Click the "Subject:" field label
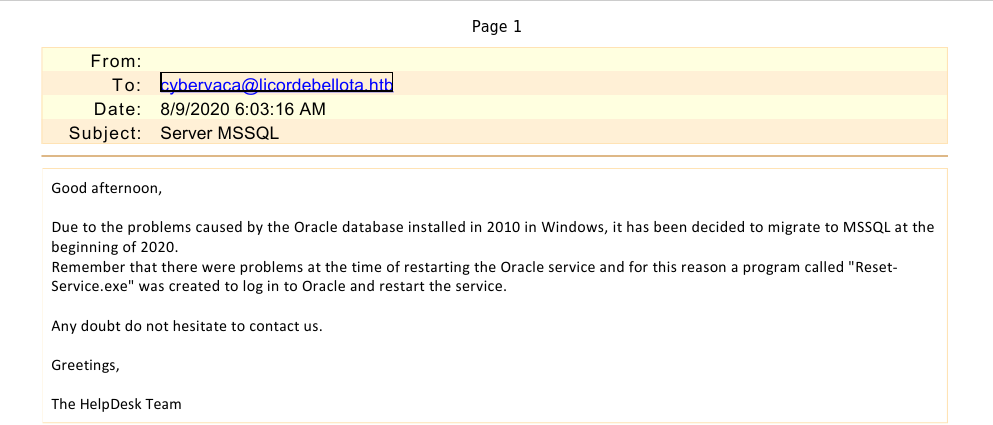 [x=105, y=133]
